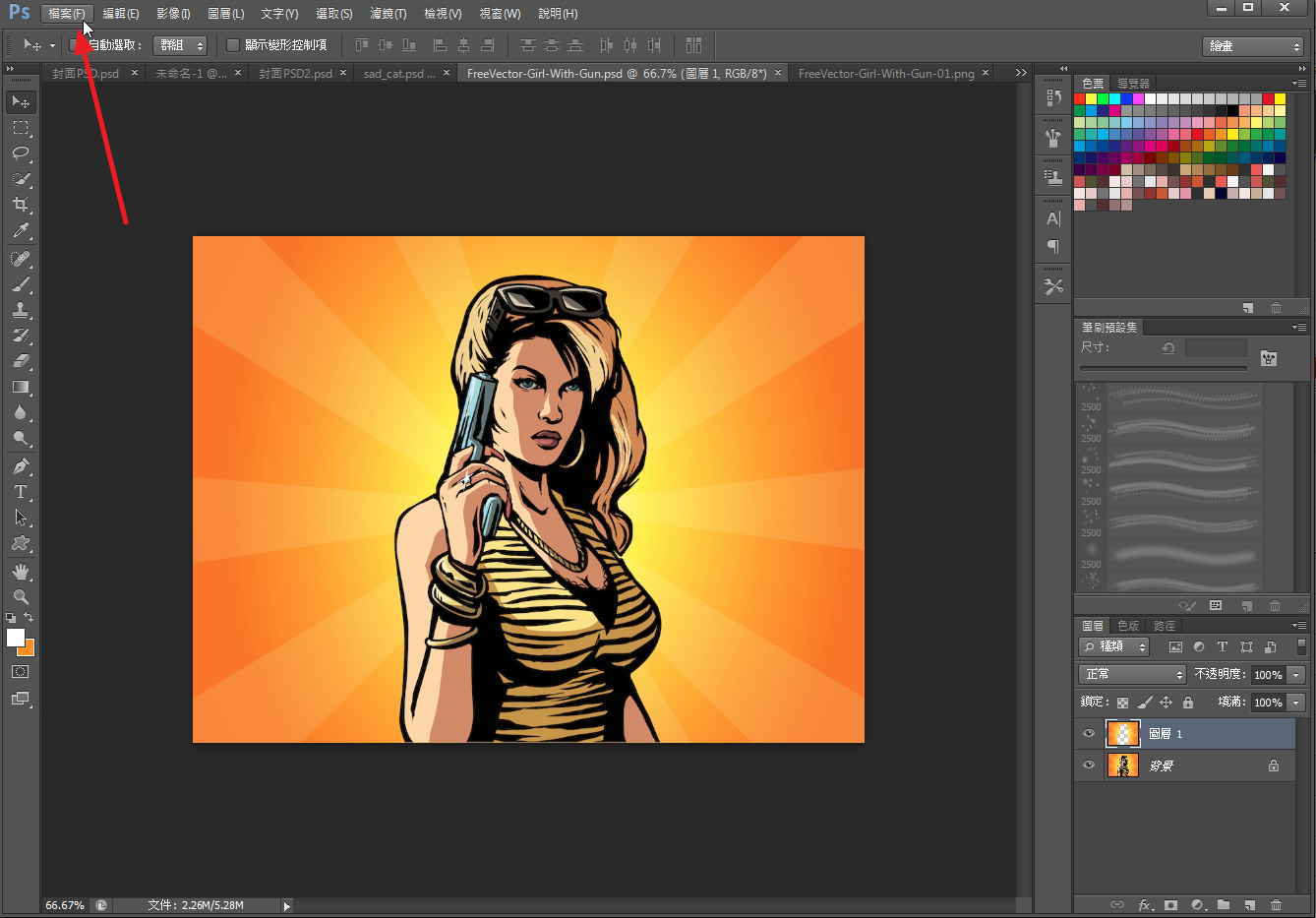
Task: Select the Gradient tool
Action: click(x=21, y=387)
